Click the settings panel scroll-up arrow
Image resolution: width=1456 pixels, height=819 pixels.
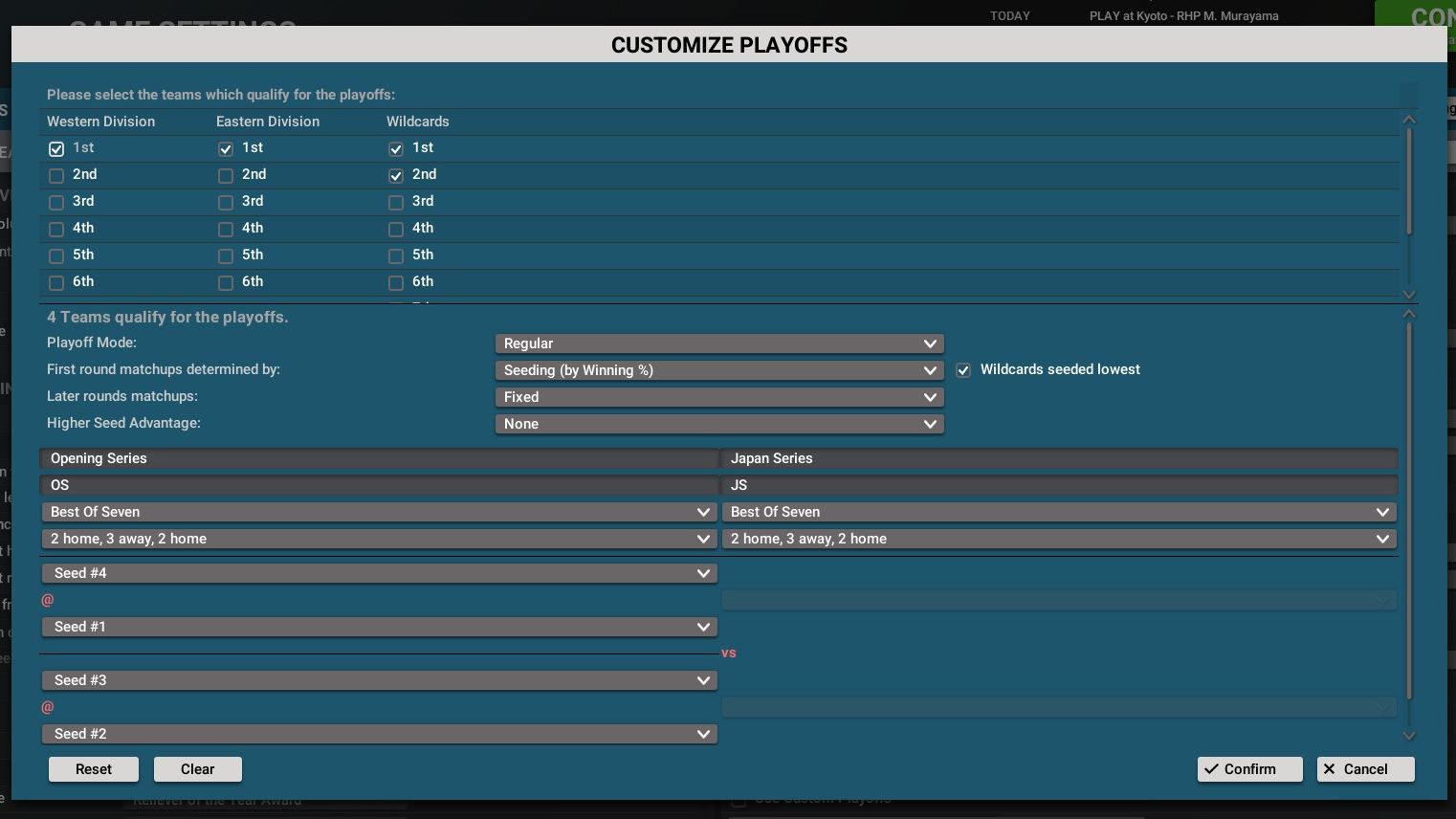point(1408,314)
